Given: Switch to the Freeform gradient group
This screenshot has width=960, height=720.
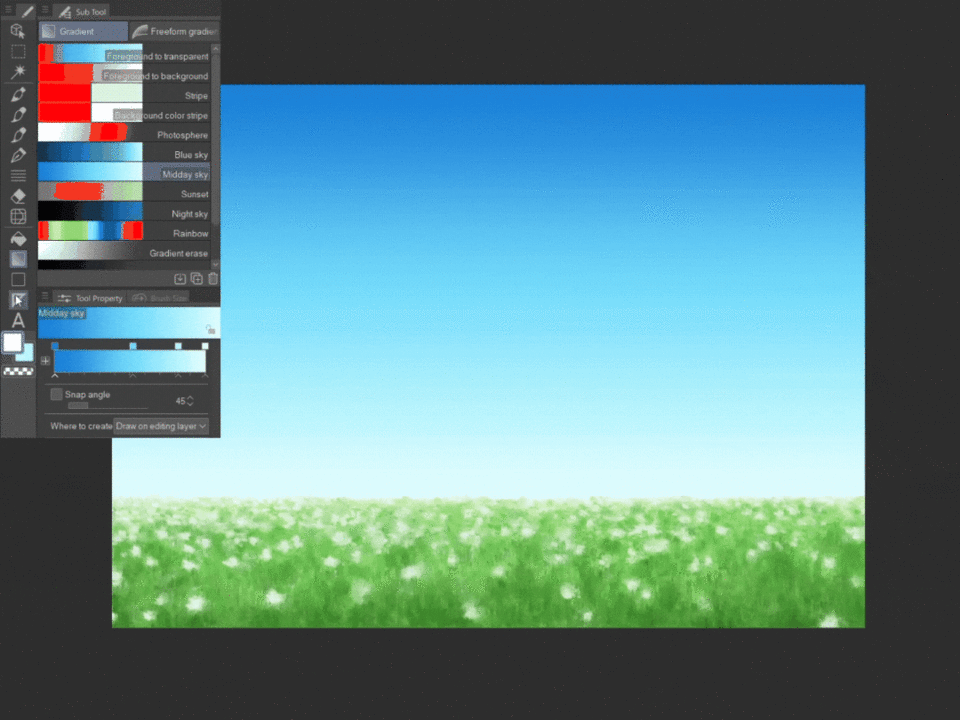Looking at the screenshot, I should [175, 31].
